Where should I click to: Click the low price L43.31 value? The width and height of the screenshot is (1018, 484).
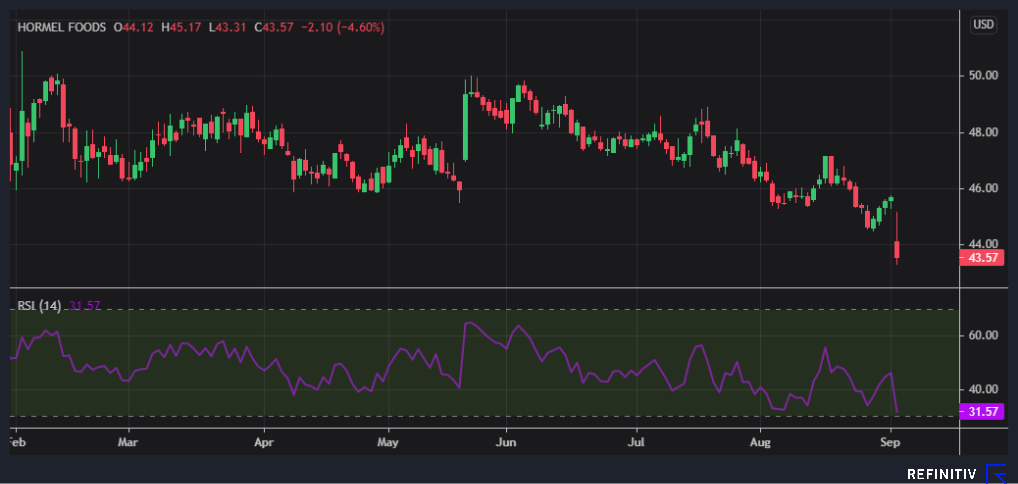coord(227,28)
